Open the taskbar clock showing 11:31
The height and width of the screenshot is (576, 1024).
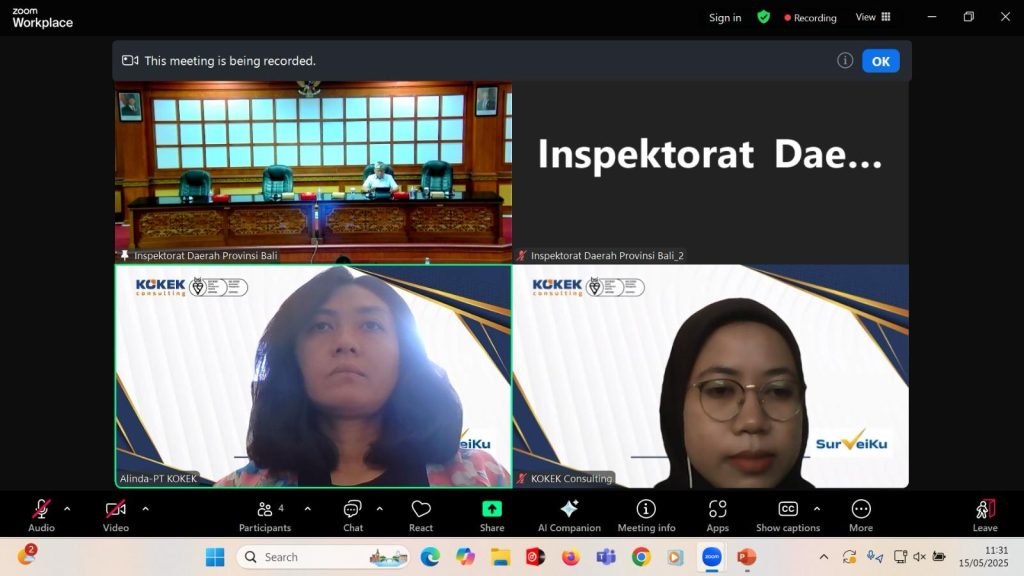[984, 557]
